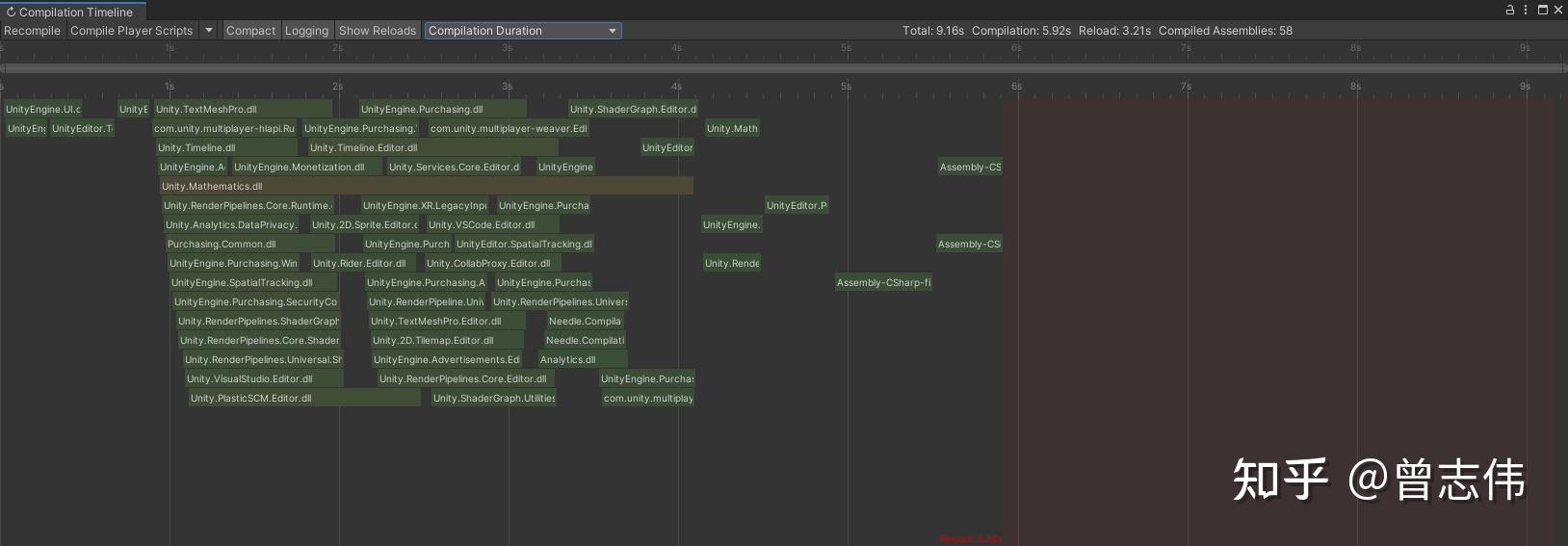Select the Compilation: 5.92s readout
The width and height of the screenshot is (1568, 546).
pos(1021,31)
